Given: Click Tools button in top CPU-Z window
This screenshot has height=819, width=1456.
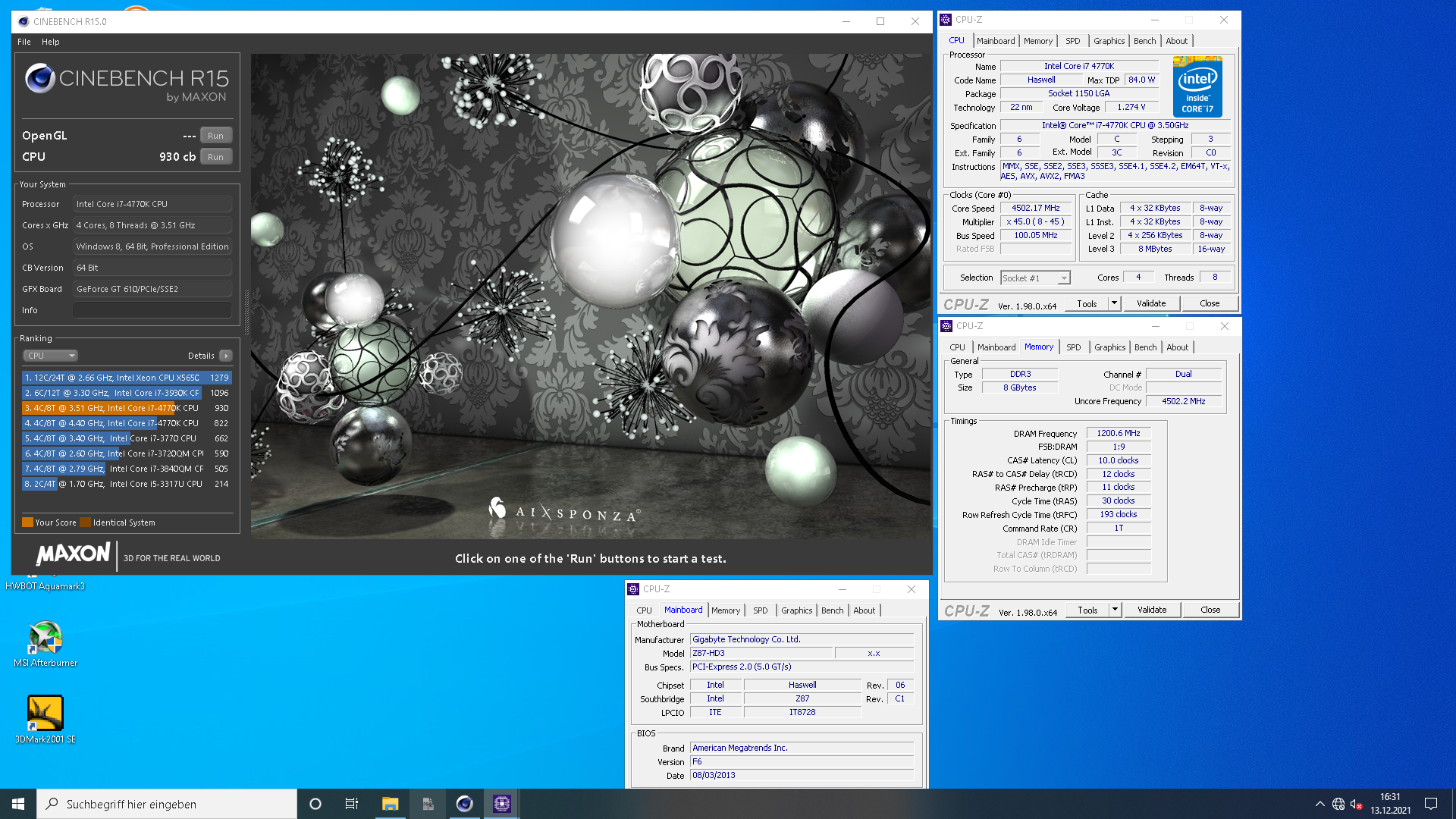Looking at the screenshot, I should (x=1087, y=304).
